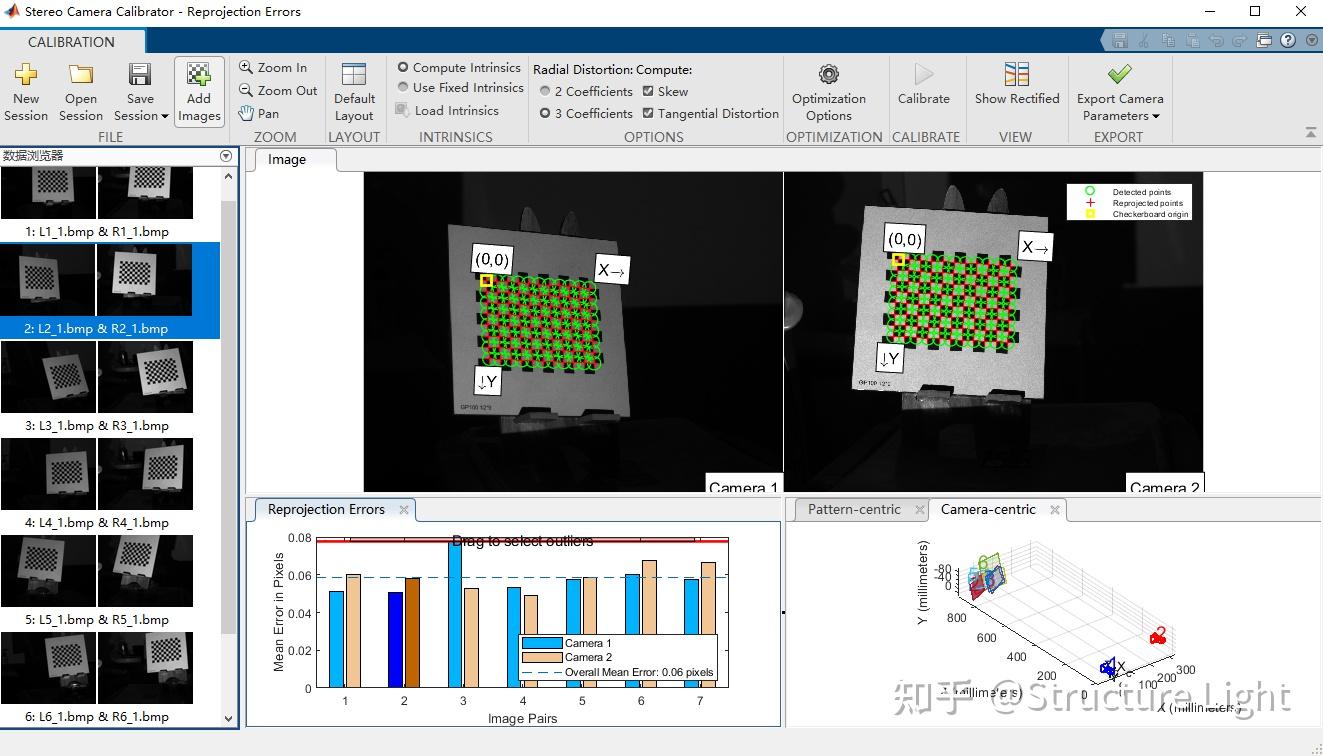This screenshot has height=756, width=1323.
Task: Click the Add Images checkerboard icon
Action: pos(199,75)
